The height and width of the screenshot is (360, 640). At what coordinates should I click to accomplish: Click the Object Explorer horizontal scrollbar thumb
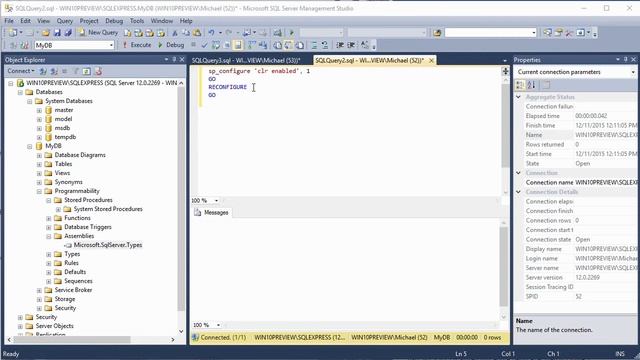(x=72, y=339)
